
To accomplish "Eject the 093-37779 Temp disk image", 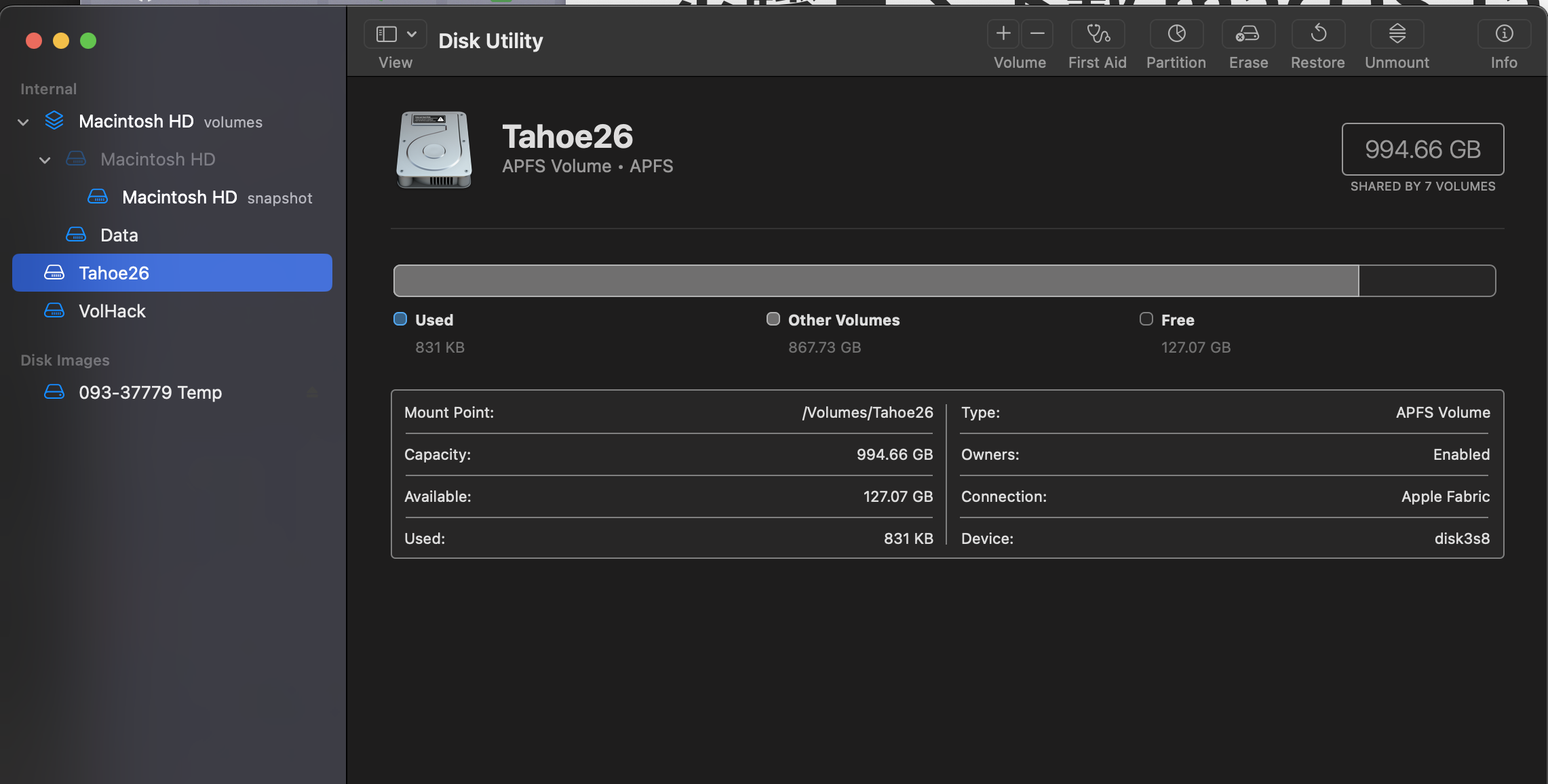I will click(x=312, y=393).
